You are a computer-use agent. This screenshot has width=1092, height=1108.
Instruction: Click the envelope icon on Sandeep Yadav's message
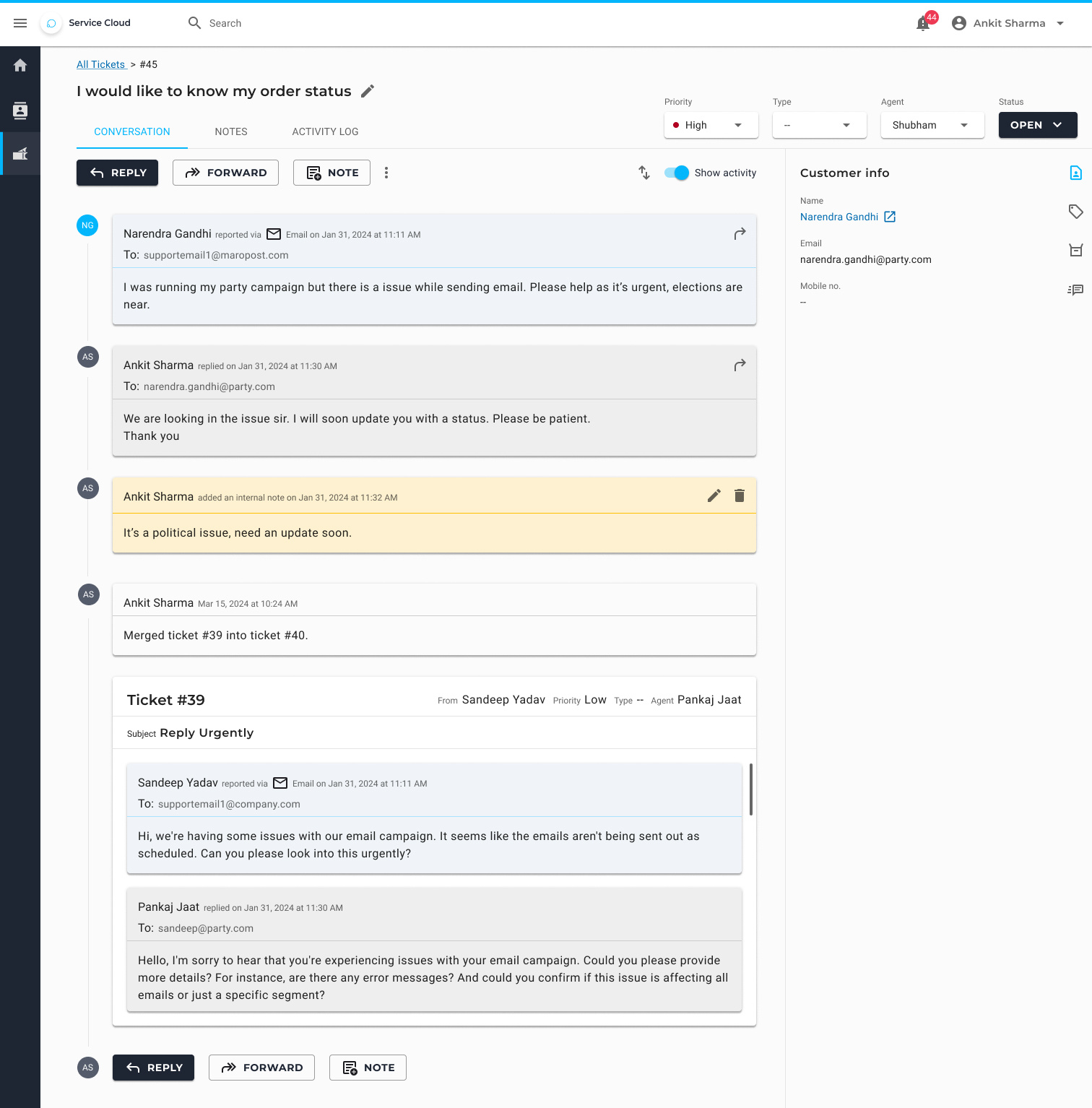point(280,783)
